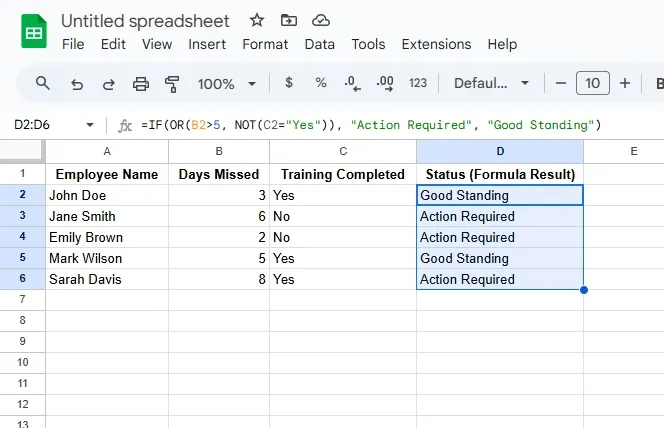
Task: Print the spreadsheet
Action: point(140,84)
